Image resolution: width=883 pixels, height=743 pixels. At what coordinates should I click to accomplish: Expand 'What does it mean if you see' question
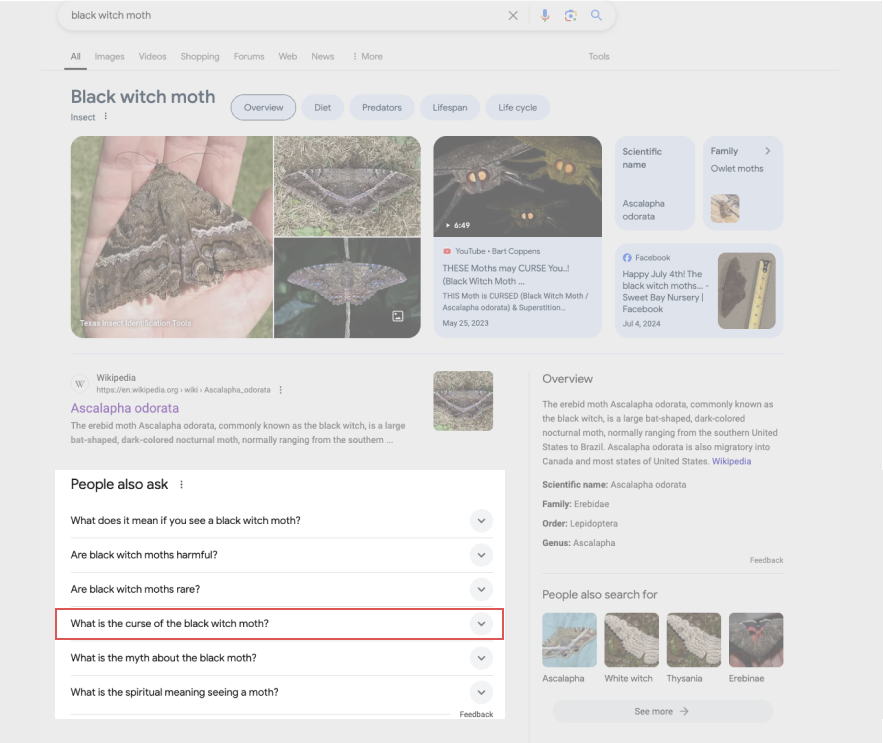(481, 520)
